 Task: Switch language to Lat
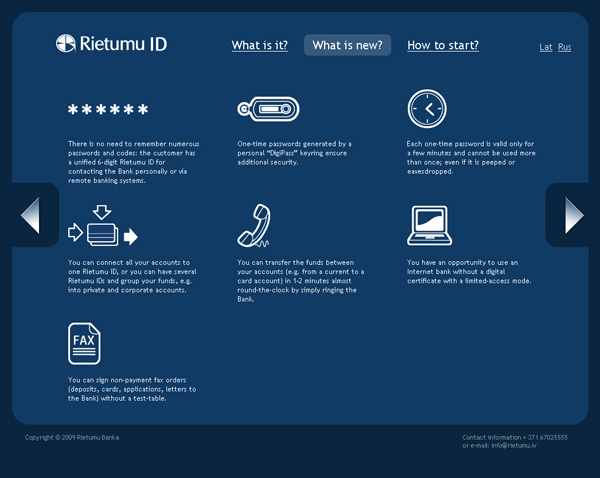[x=546, y=47]
